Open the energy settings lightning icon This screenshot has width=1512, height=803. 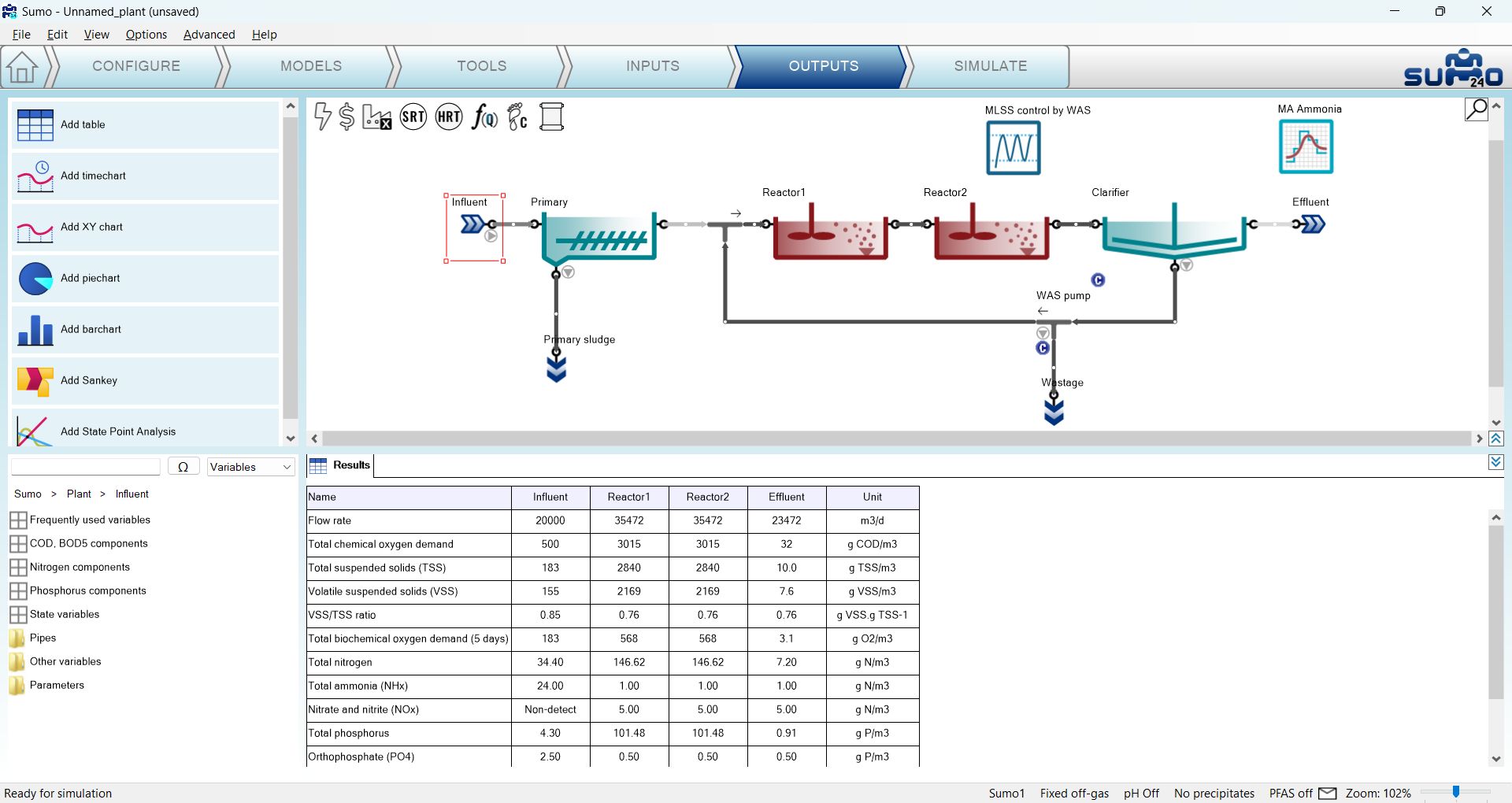[323, 117]
